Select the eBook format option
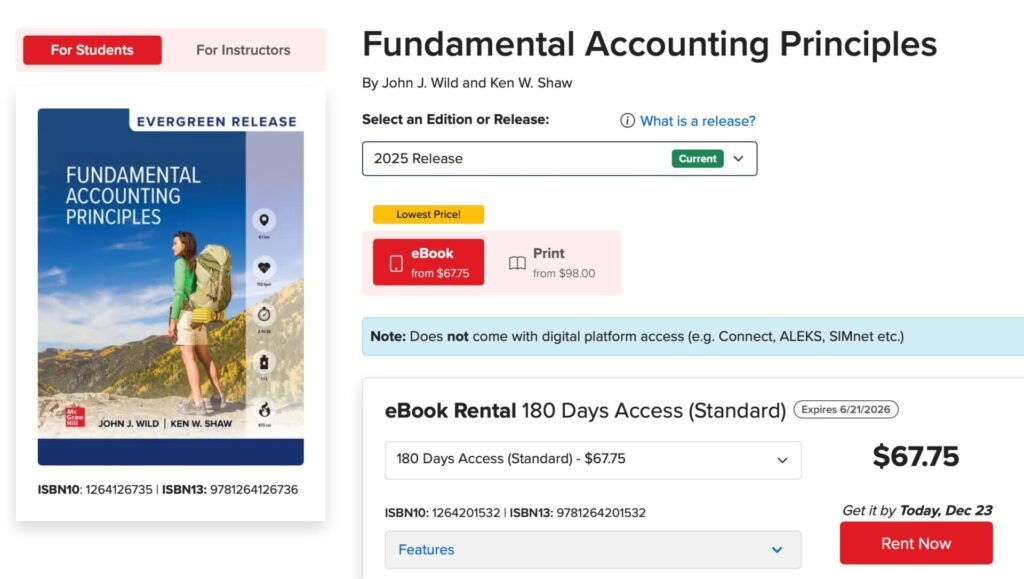The height and width of the screenshot is (579, 1024). (x=429, y=262)
